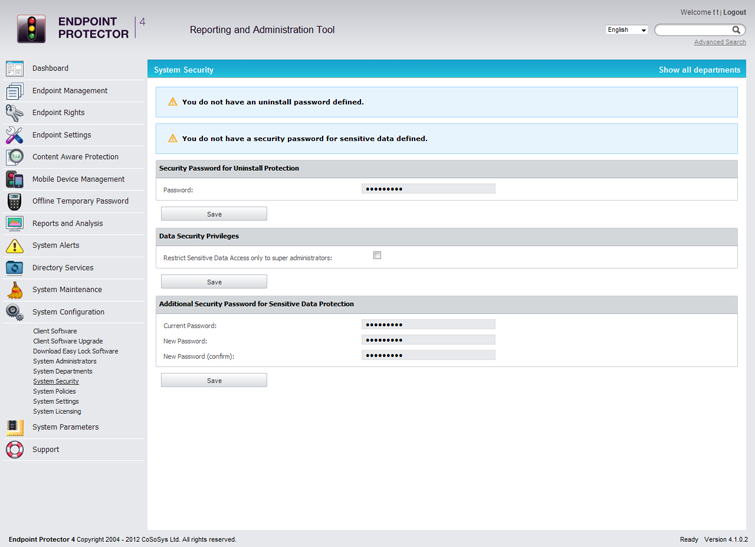Viewport: 755px width, 547px height.
Task: Click the Support lifebuoy icon
Action: tap(14, 450)
